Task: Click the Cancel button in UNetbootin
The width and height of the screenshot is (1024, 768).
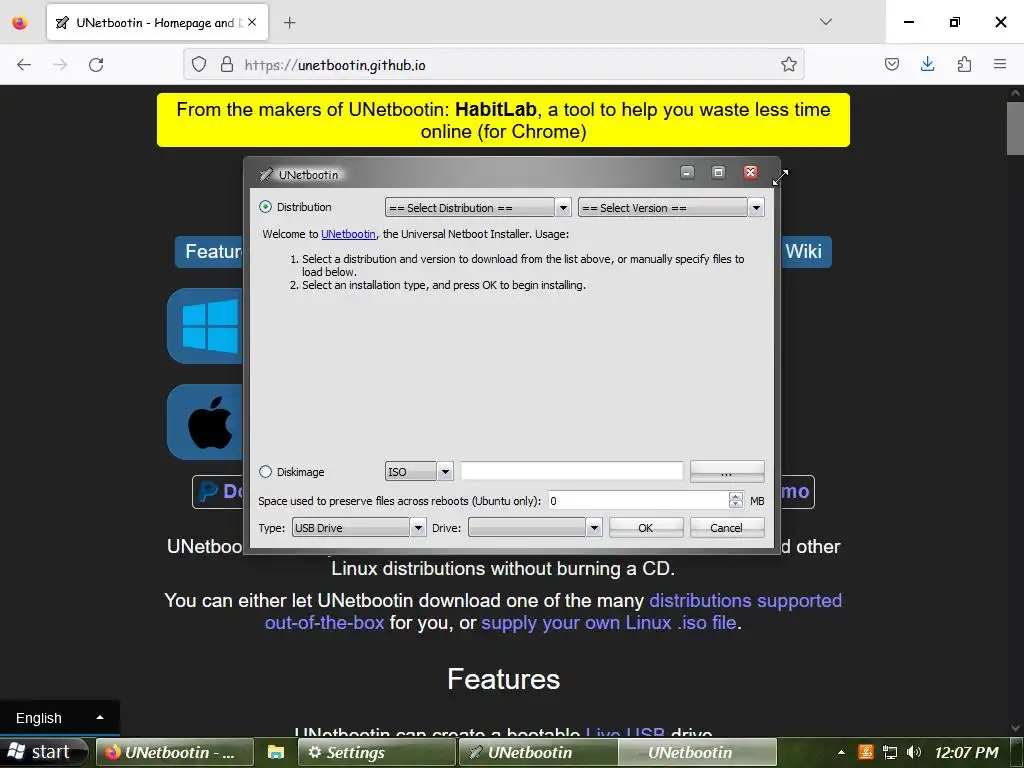Action: 727,528
